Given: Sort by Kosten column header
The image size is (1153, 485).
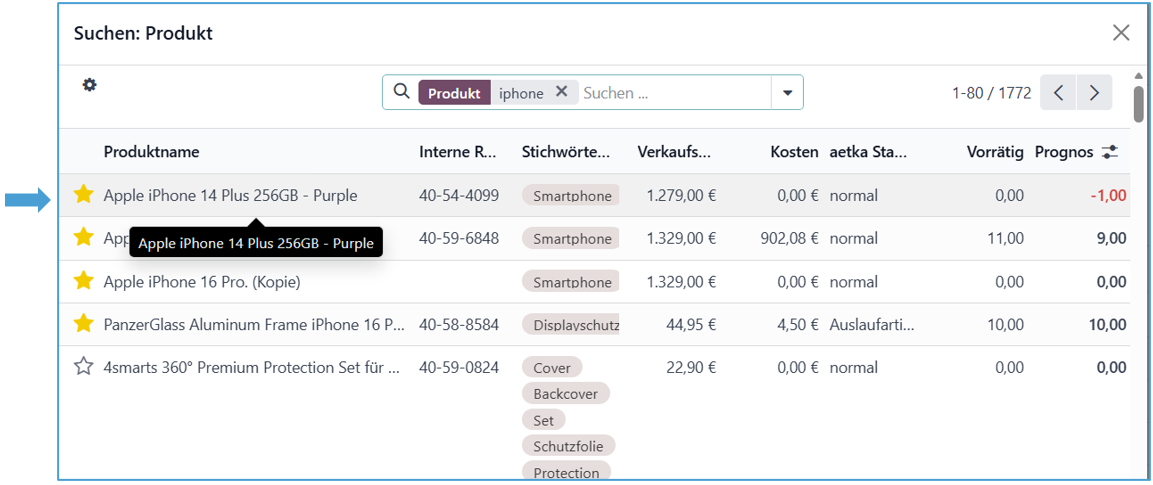Looking at the screenshot, I should click(794, 152).
